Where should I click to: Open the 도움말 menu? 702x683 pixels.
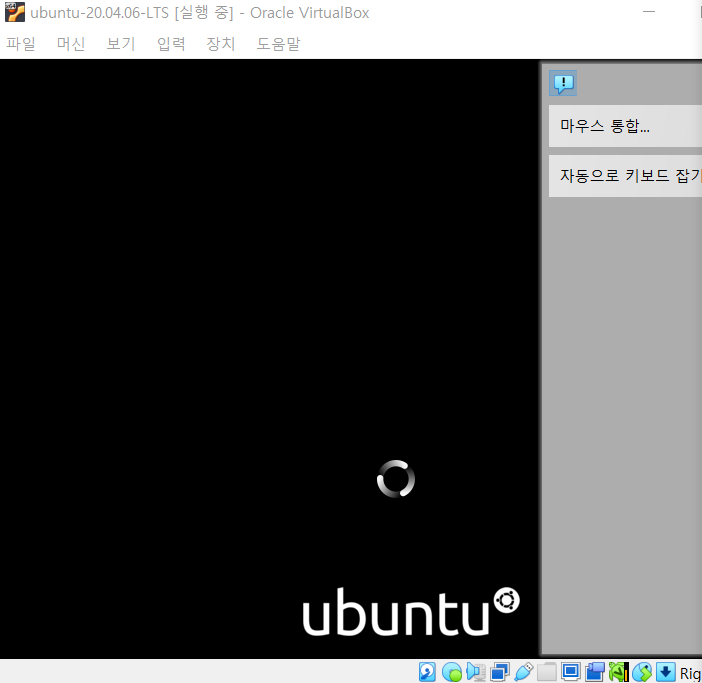pyautogui.click(x=278, y=44)
